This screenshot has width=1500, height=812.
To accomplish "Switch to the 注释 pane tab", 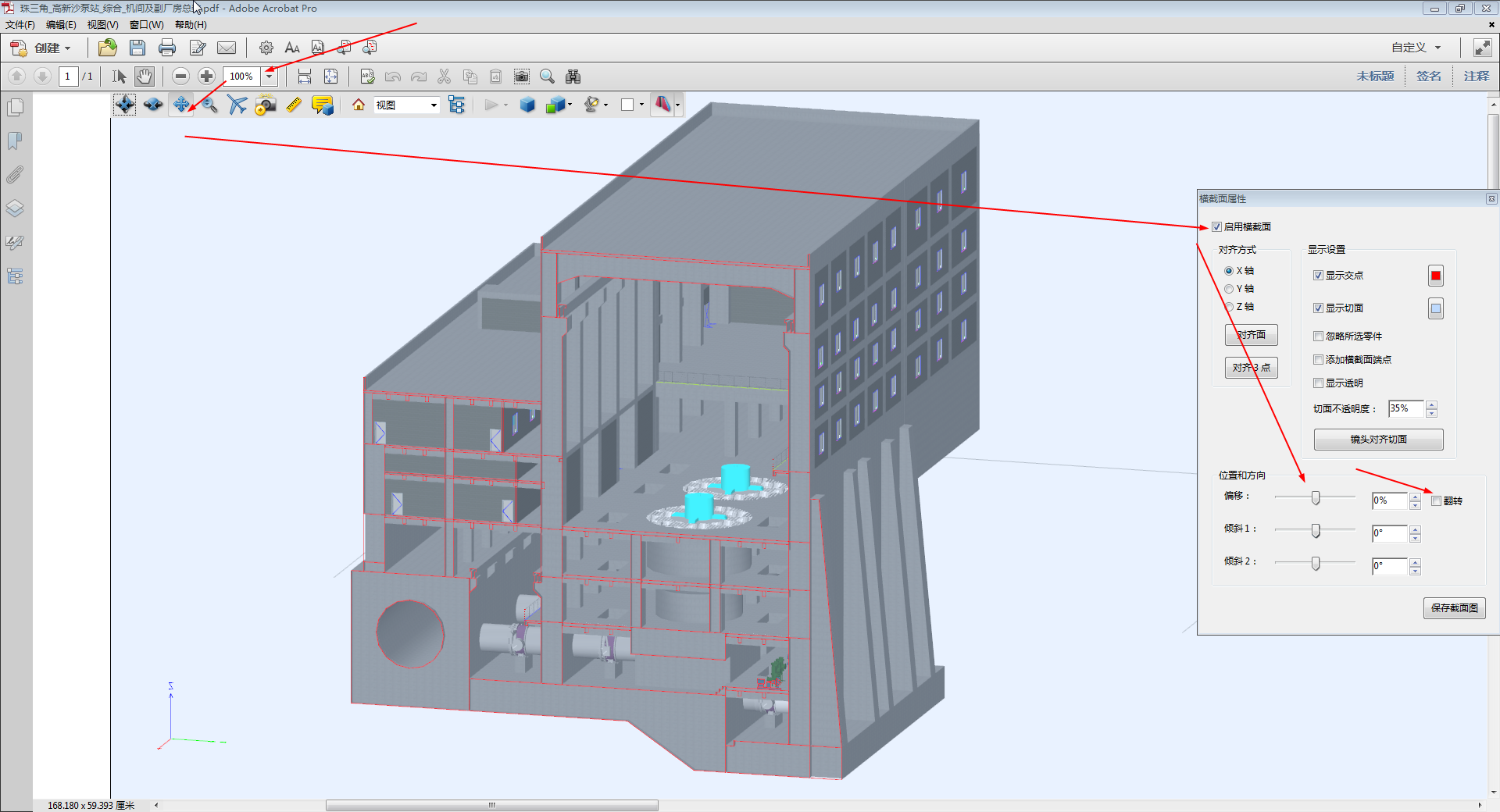I will click(1476, 77).
